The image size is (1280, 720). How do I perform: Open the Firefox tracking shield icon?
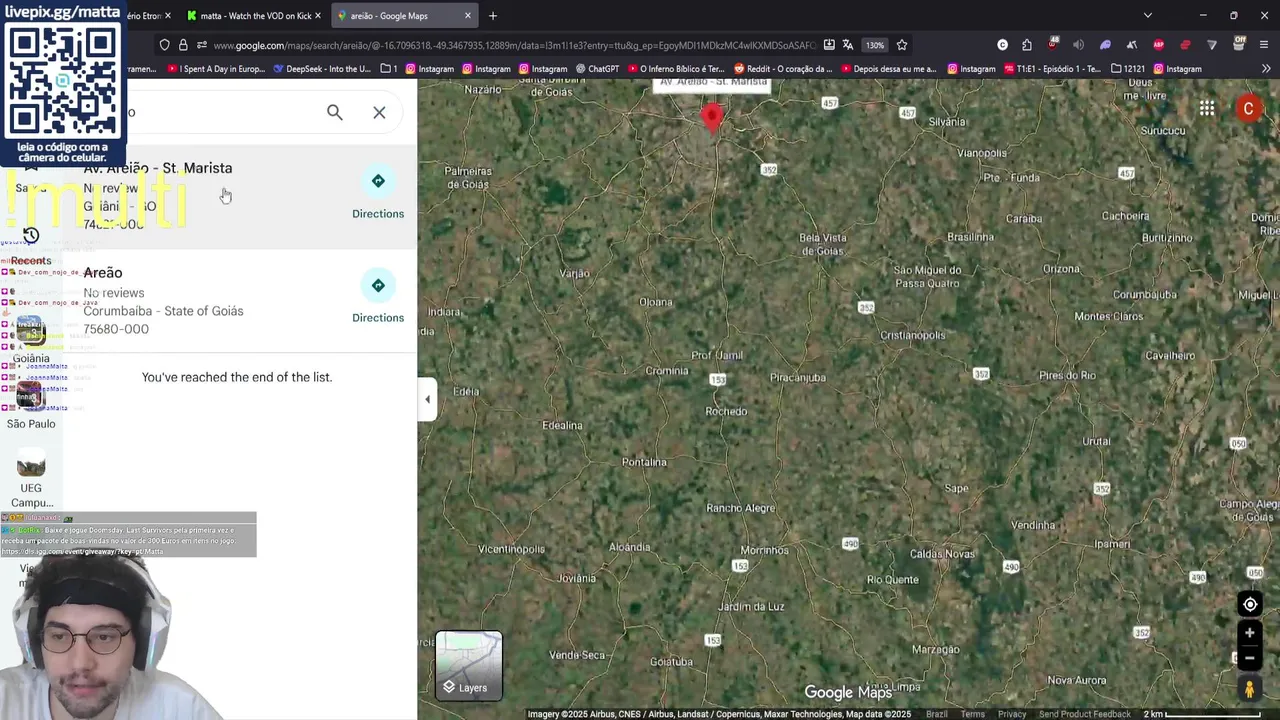[165, 45]
